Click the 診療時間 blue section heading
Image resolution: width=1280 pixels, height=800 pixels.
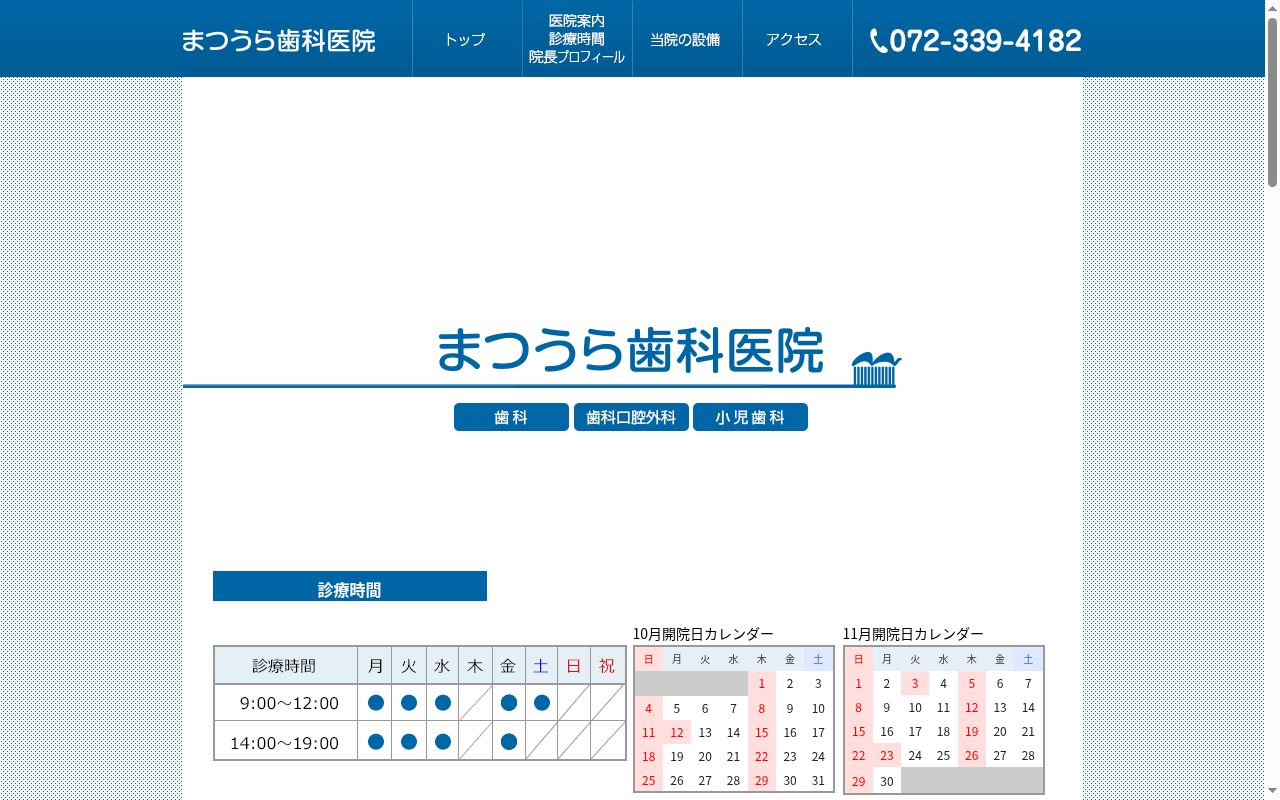pos(350,586)
